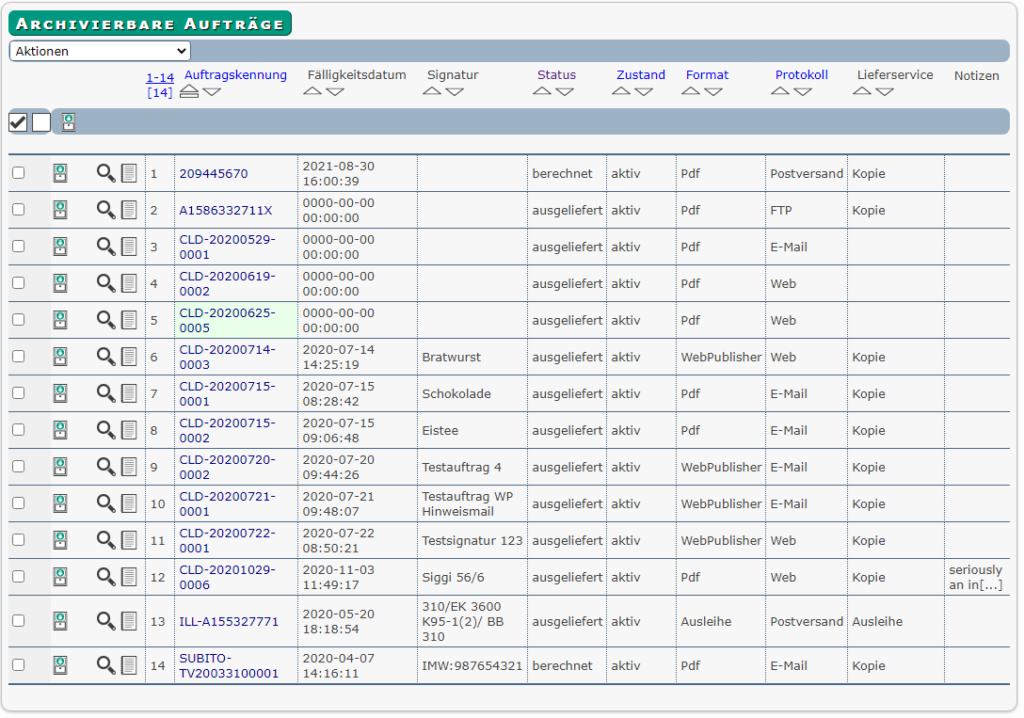Tick checkbox for order 209445670
The width and height of the screenshot is (1024, 718).
pyautogui.click(x=18, y=173)
